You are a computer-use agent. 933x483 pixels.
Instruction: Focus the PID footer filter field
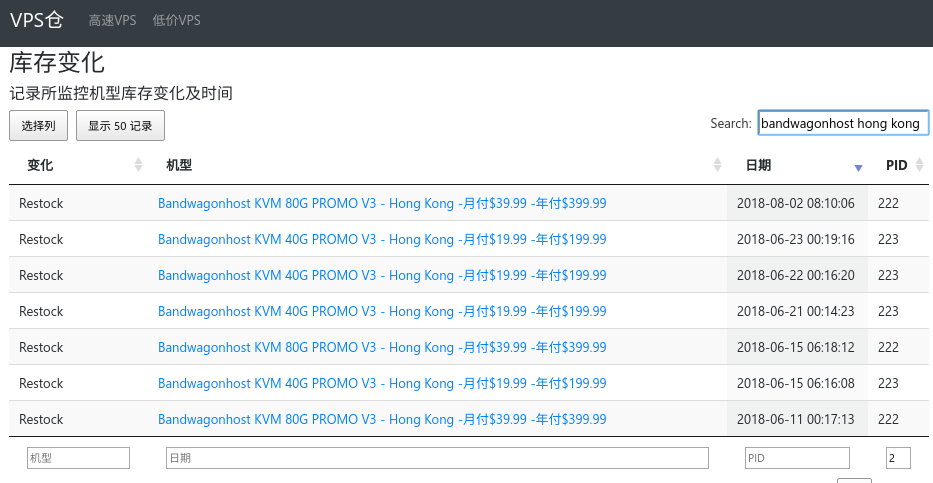pos(797,458)
